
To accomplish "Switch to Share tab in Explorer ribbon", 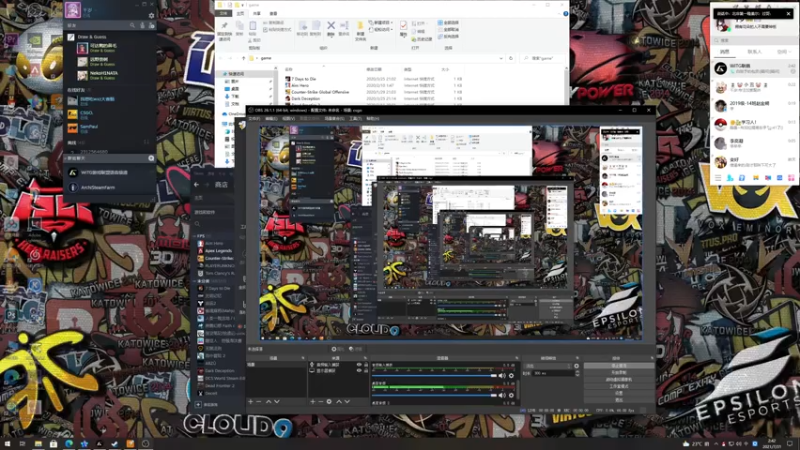I will [257, 13].
